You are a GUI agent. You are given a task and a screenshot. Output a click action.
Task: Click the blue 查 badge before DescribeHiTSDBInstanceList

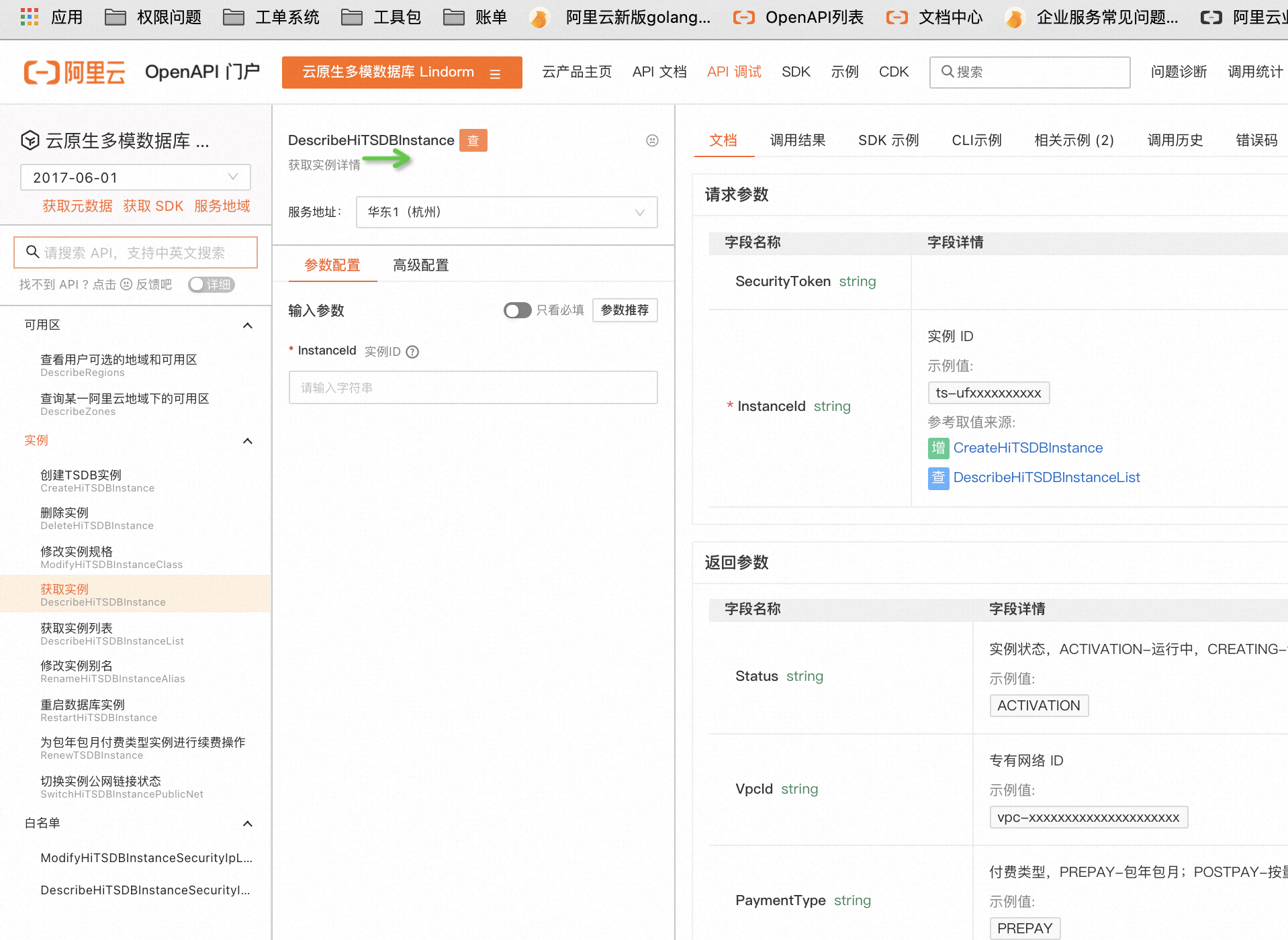pyautogui.click(x=938, y=477)
